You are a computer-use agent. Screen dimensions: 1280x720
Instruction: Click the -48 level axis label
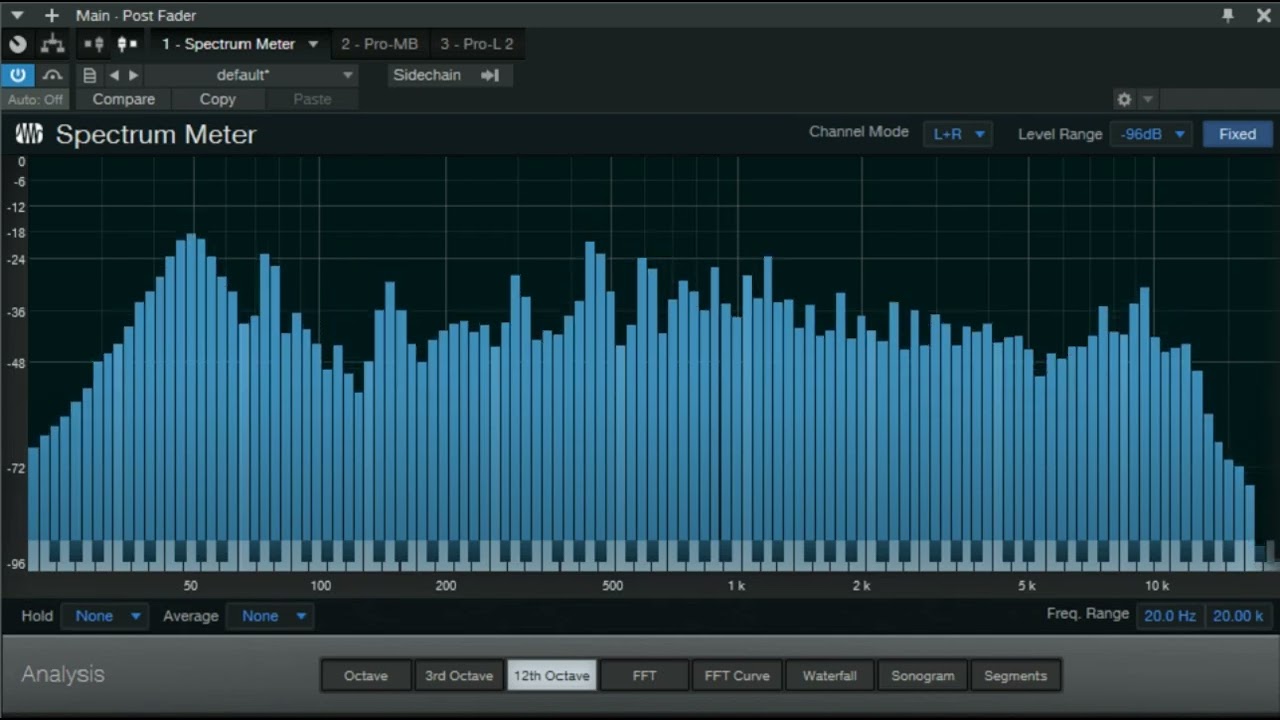[x=15, y=363]
